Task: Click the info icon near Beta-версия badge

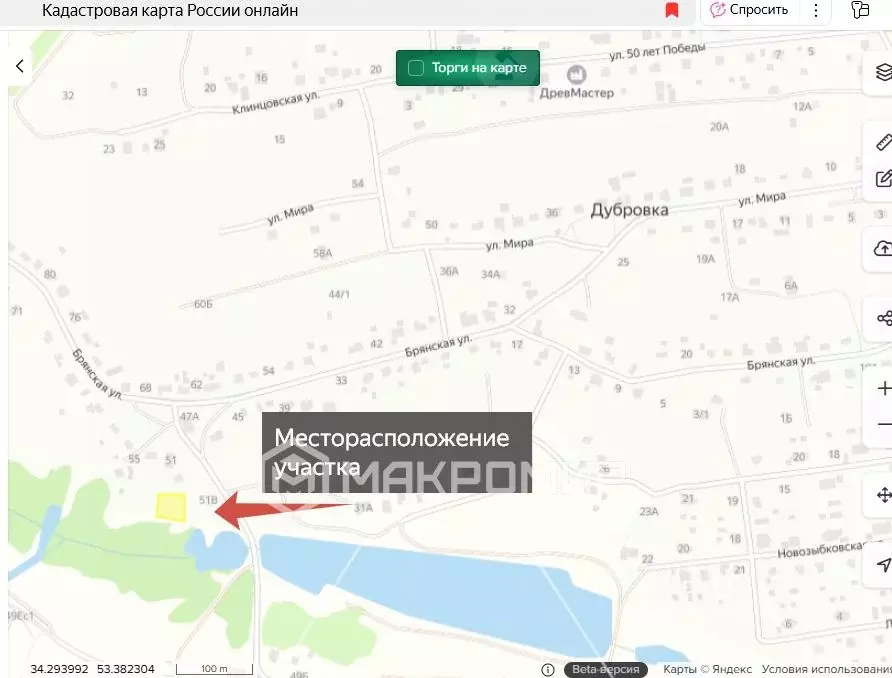Action: pos(547,670)
